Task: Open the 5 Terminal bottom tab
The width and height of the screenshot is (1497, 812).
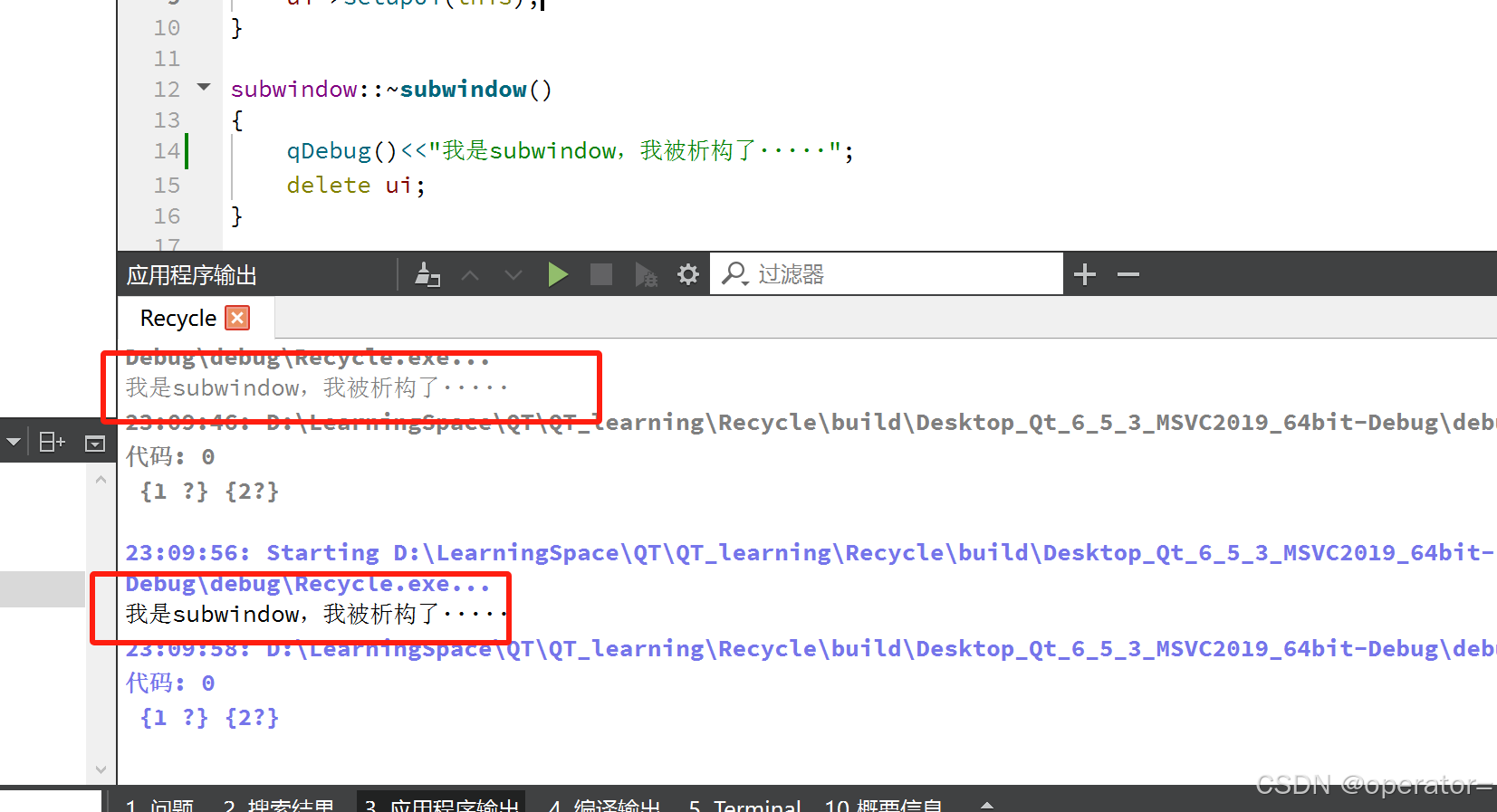Action: coord(744,805)
